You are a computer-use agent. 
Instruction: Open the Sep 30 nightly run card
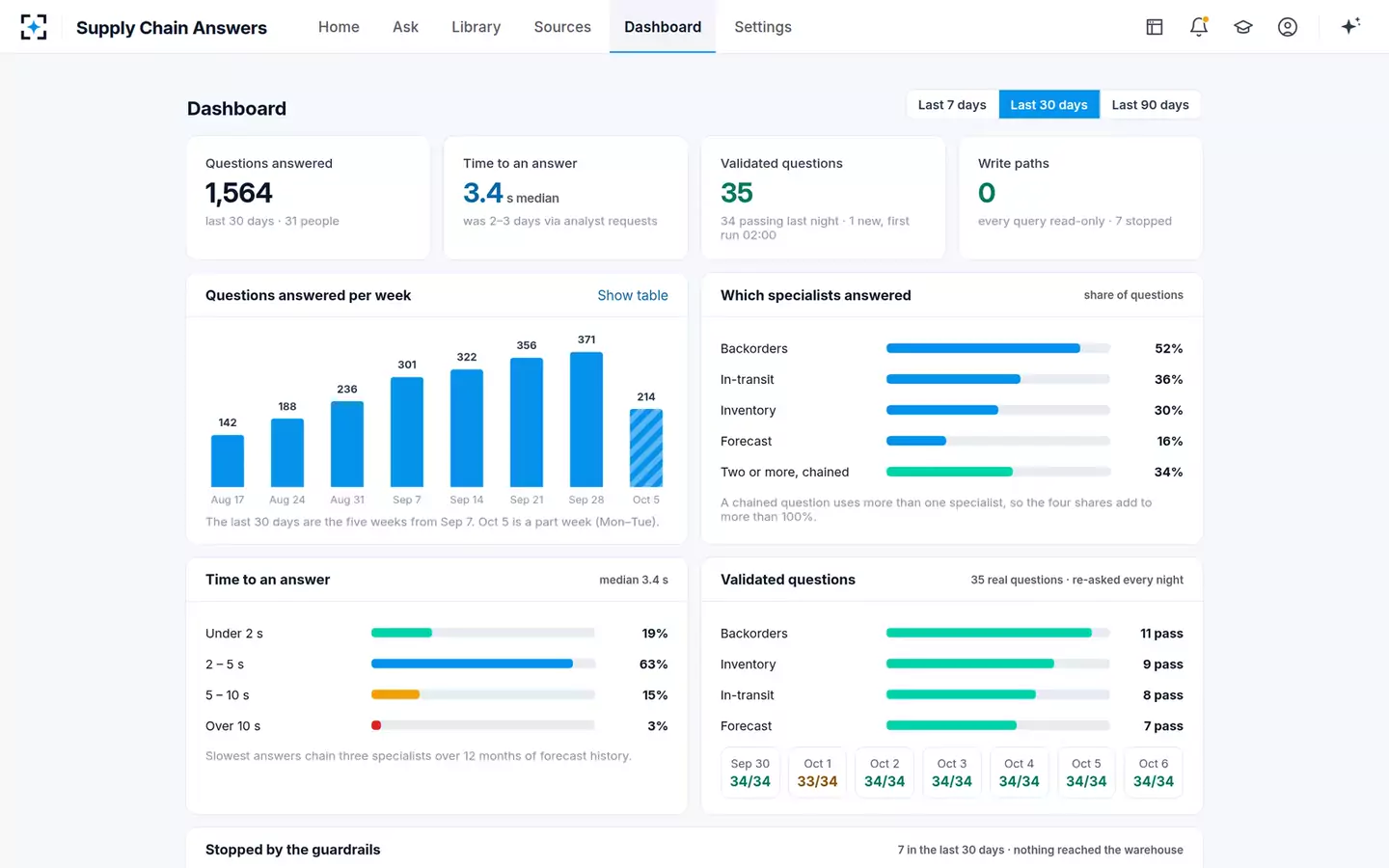[x=749, y=773]
